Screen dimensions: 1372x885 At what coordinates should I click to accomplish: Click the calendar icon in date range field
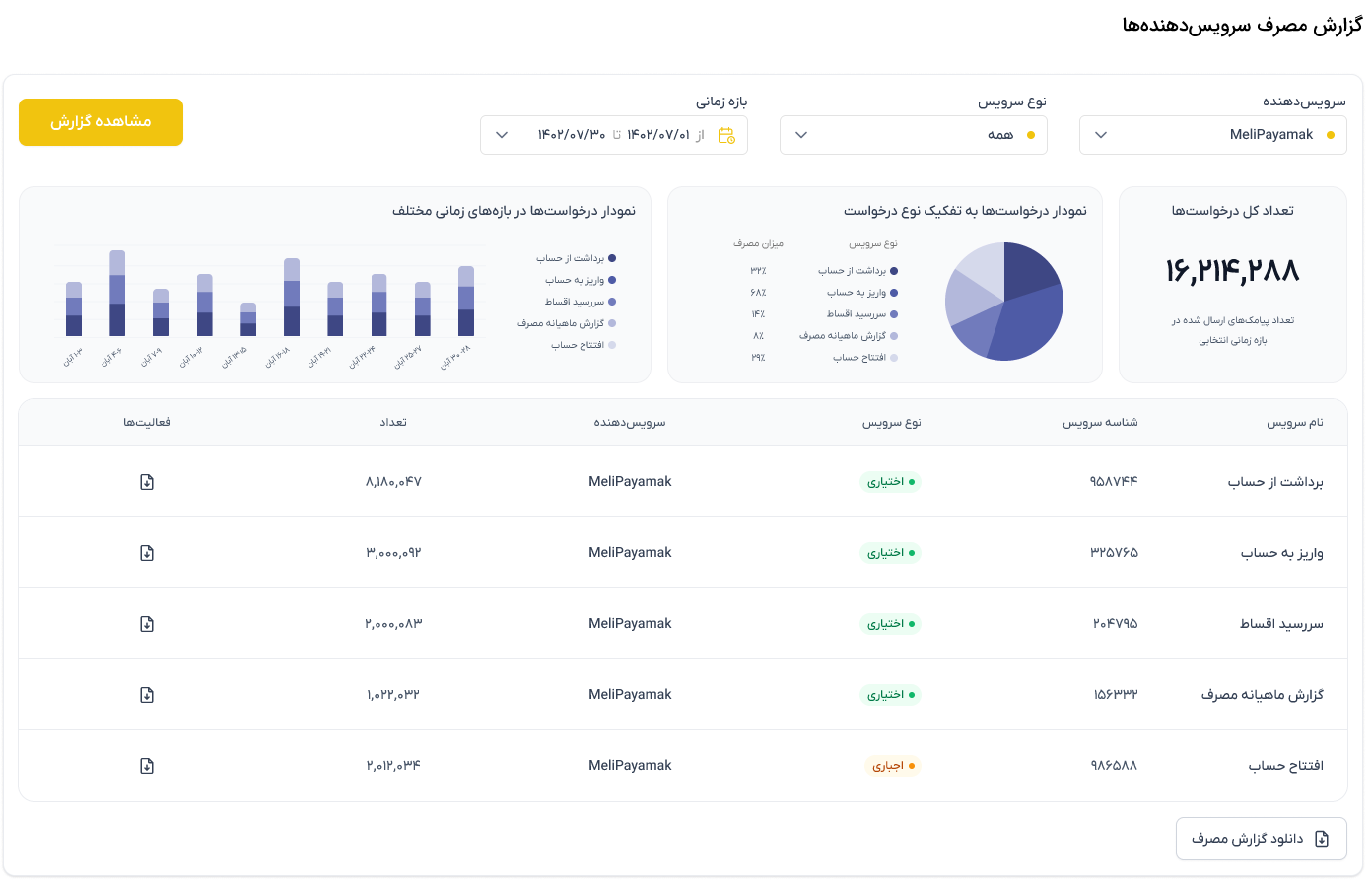(726, 135)
